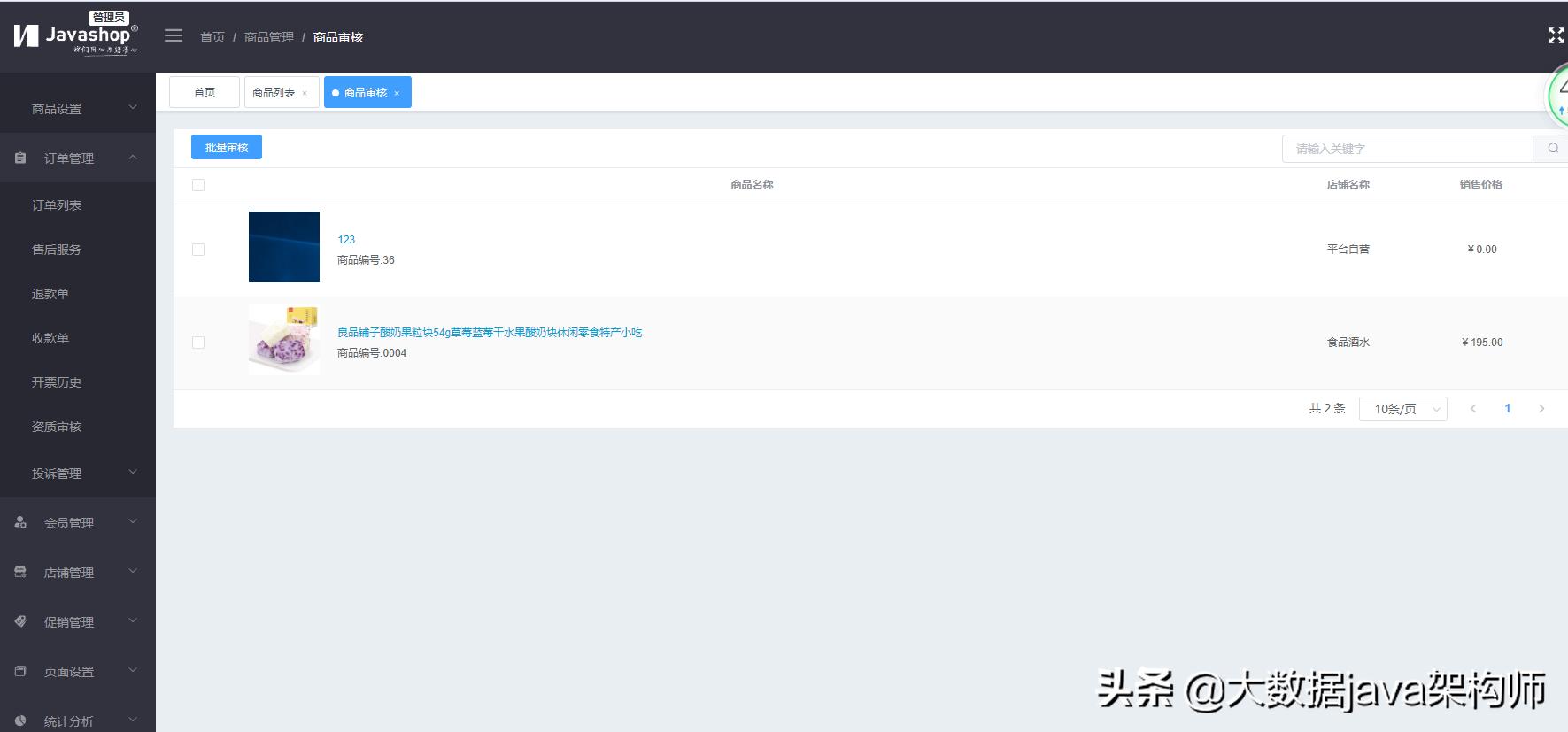Check the box for product 123

click(x=198, y=250)
